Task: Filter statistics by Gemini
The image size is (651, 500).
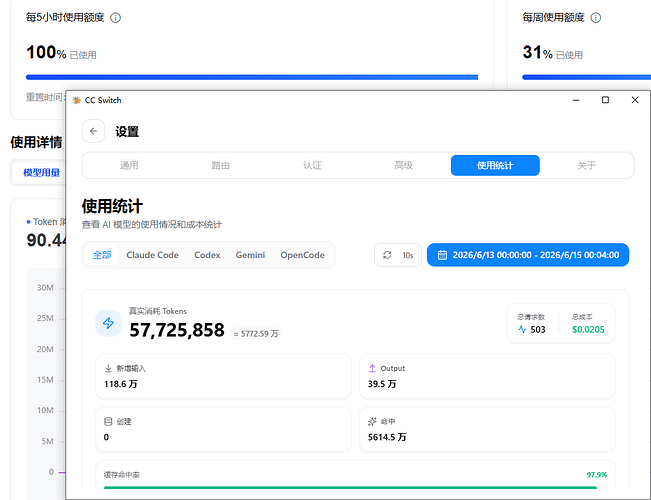Action: [x=250, y=255]
